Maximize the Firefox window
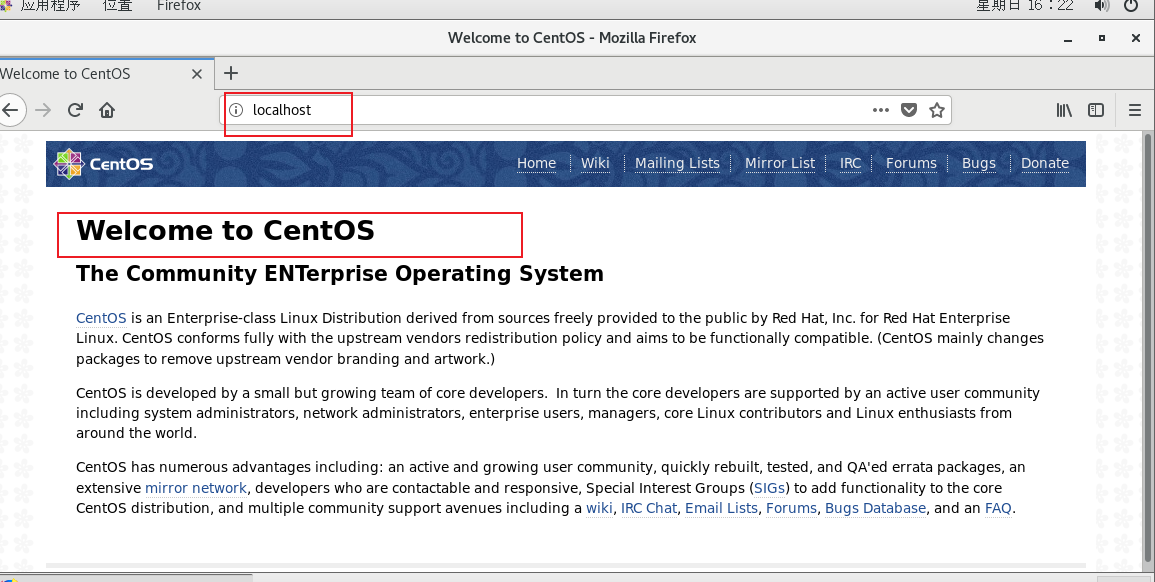The width and height of the screenshot is (1155, 582). click(1102, 38)
